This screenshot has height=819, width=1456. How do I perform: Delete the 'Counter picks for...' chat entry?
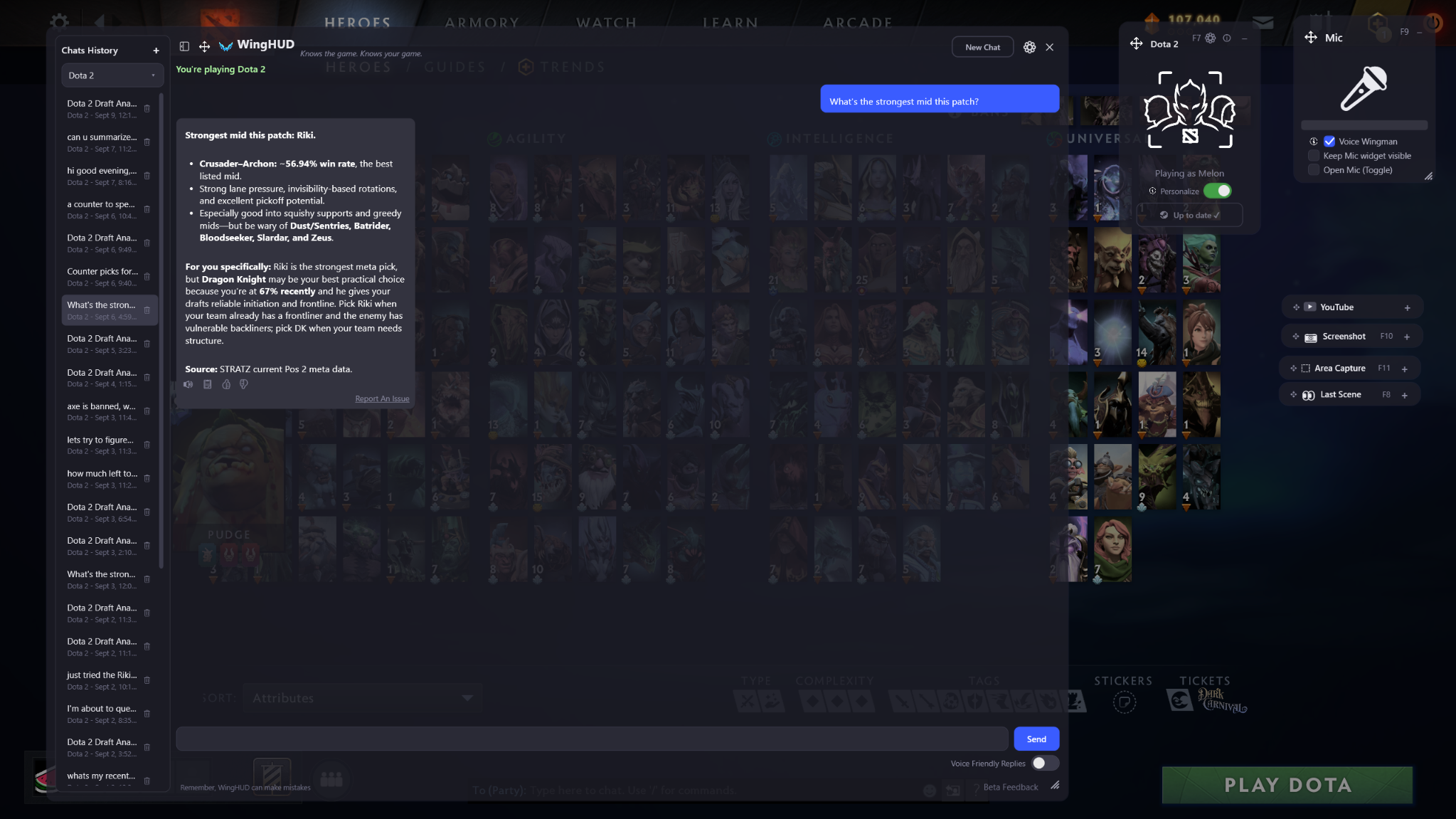pyautogui.click(x=147, y=277)
